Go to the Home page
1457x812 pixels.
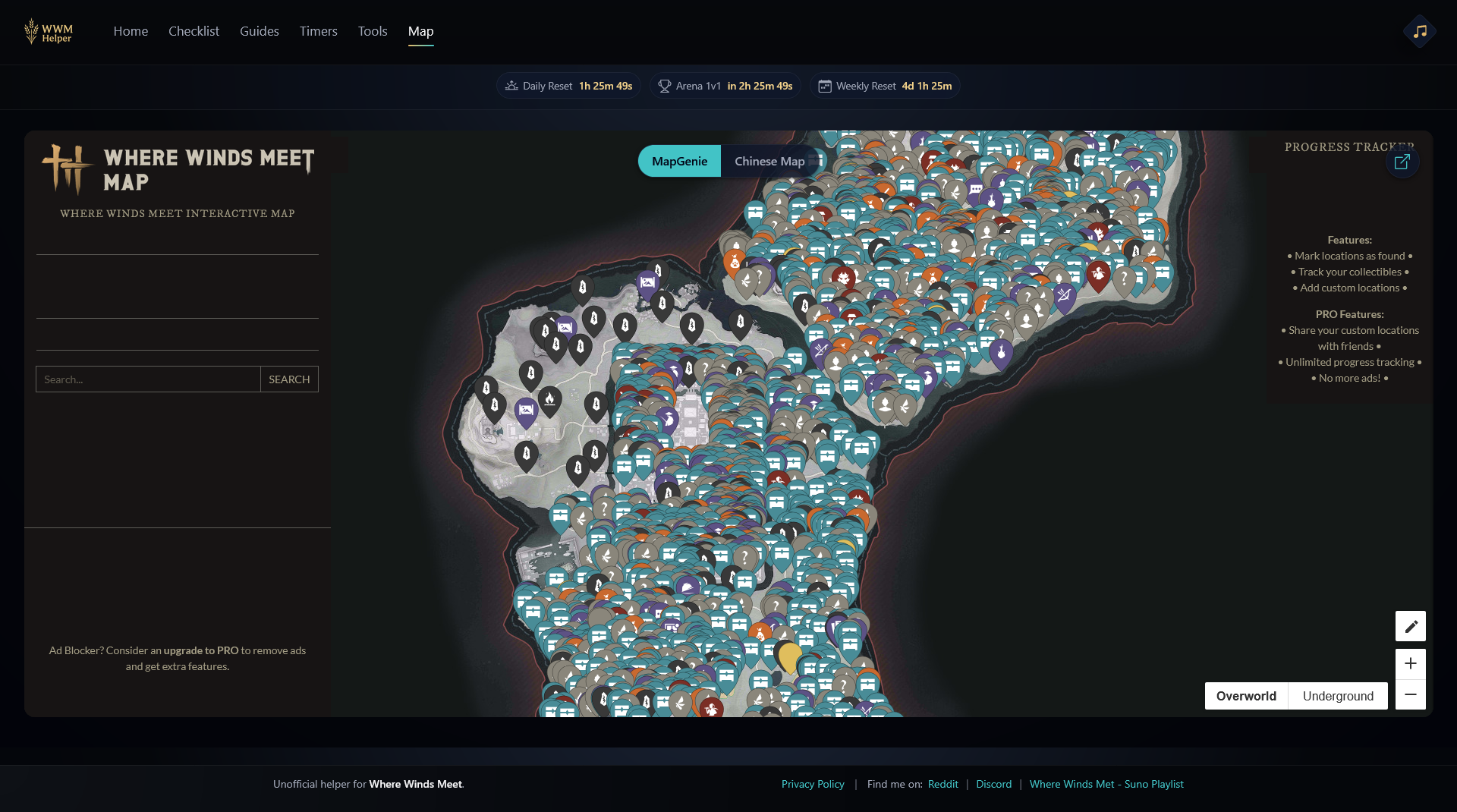coord(131,31)
